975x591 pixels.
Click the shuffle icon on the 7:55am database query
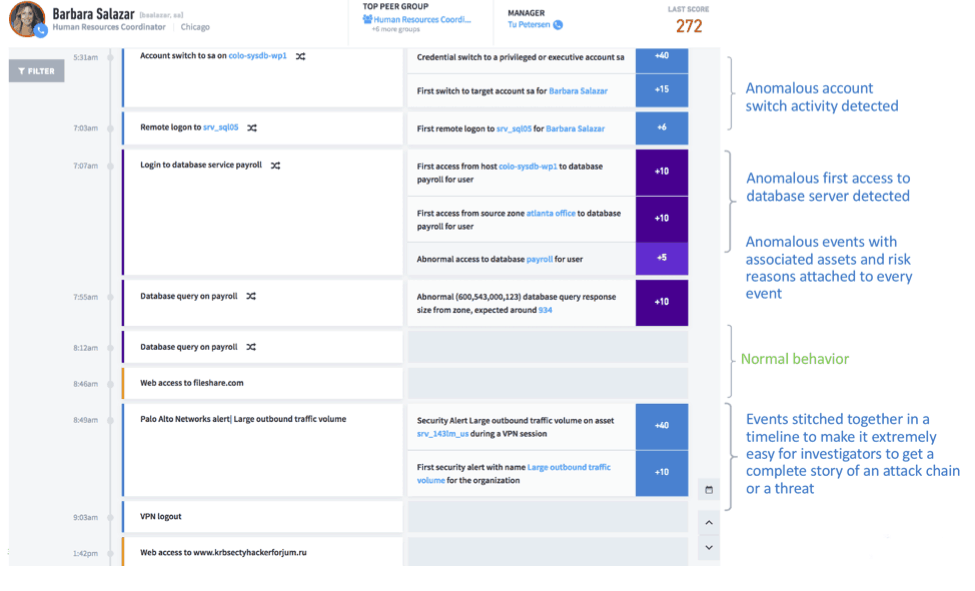click(x=252, y=296)
